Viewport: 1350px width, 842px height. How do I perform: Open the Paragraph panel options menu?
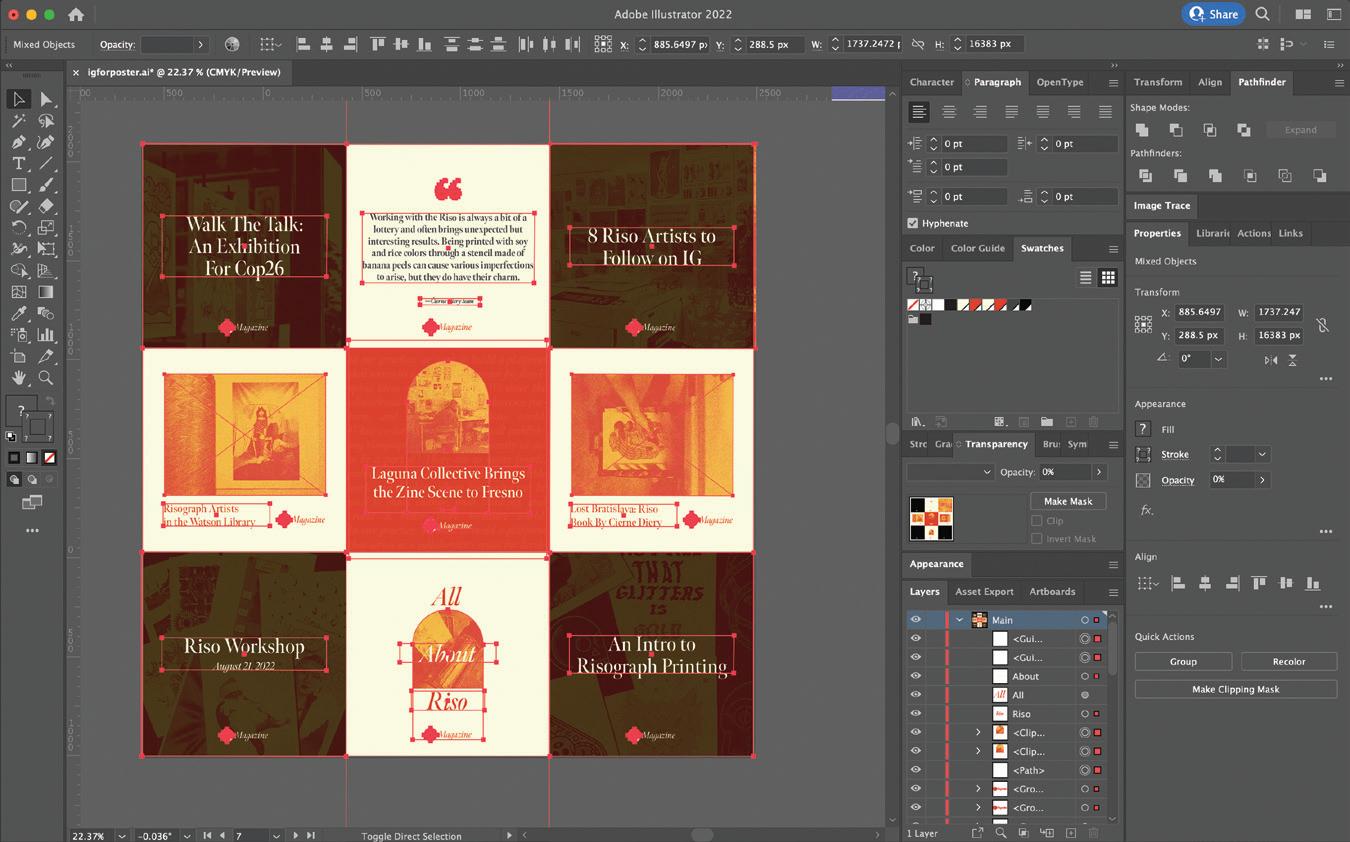pos(1113,82)
